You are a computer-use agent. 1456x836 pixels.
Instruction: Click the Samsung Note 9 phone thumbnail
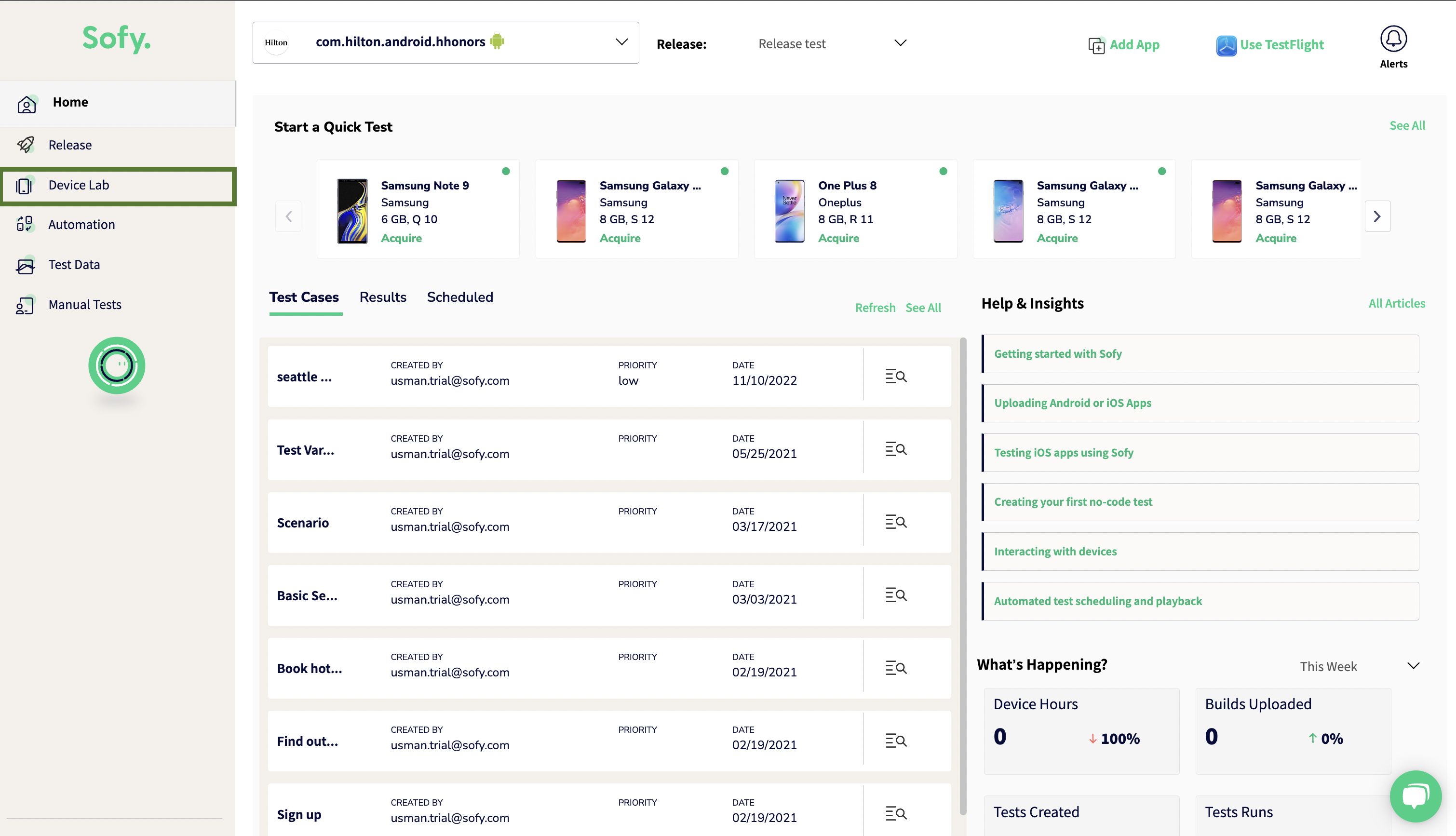352,211
